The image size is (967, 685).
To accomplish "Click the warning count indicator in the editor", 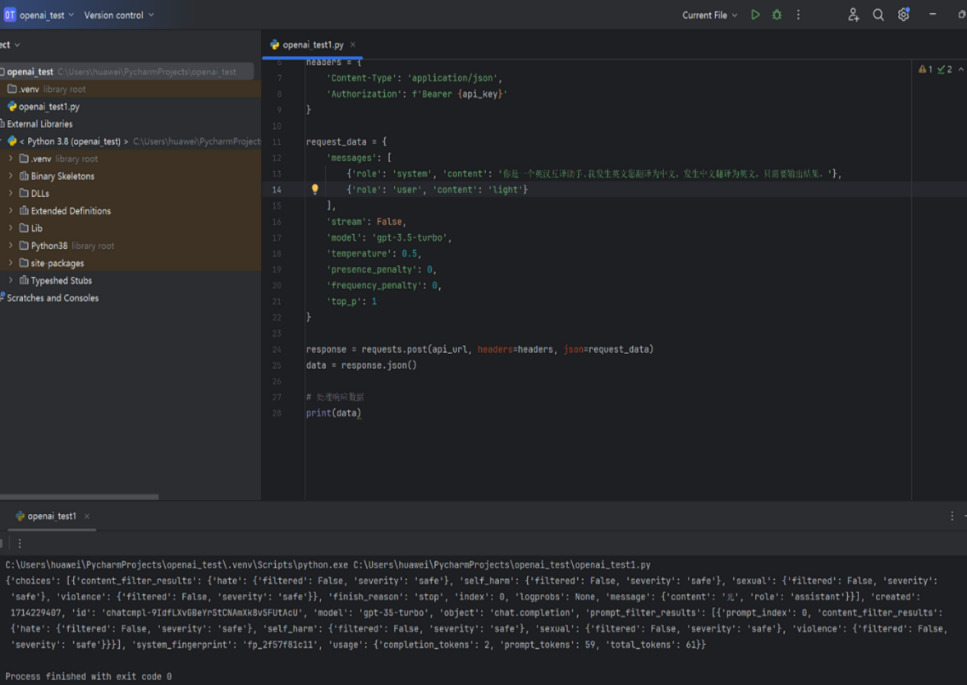I will pyautogui.click(x=925, y=69).
